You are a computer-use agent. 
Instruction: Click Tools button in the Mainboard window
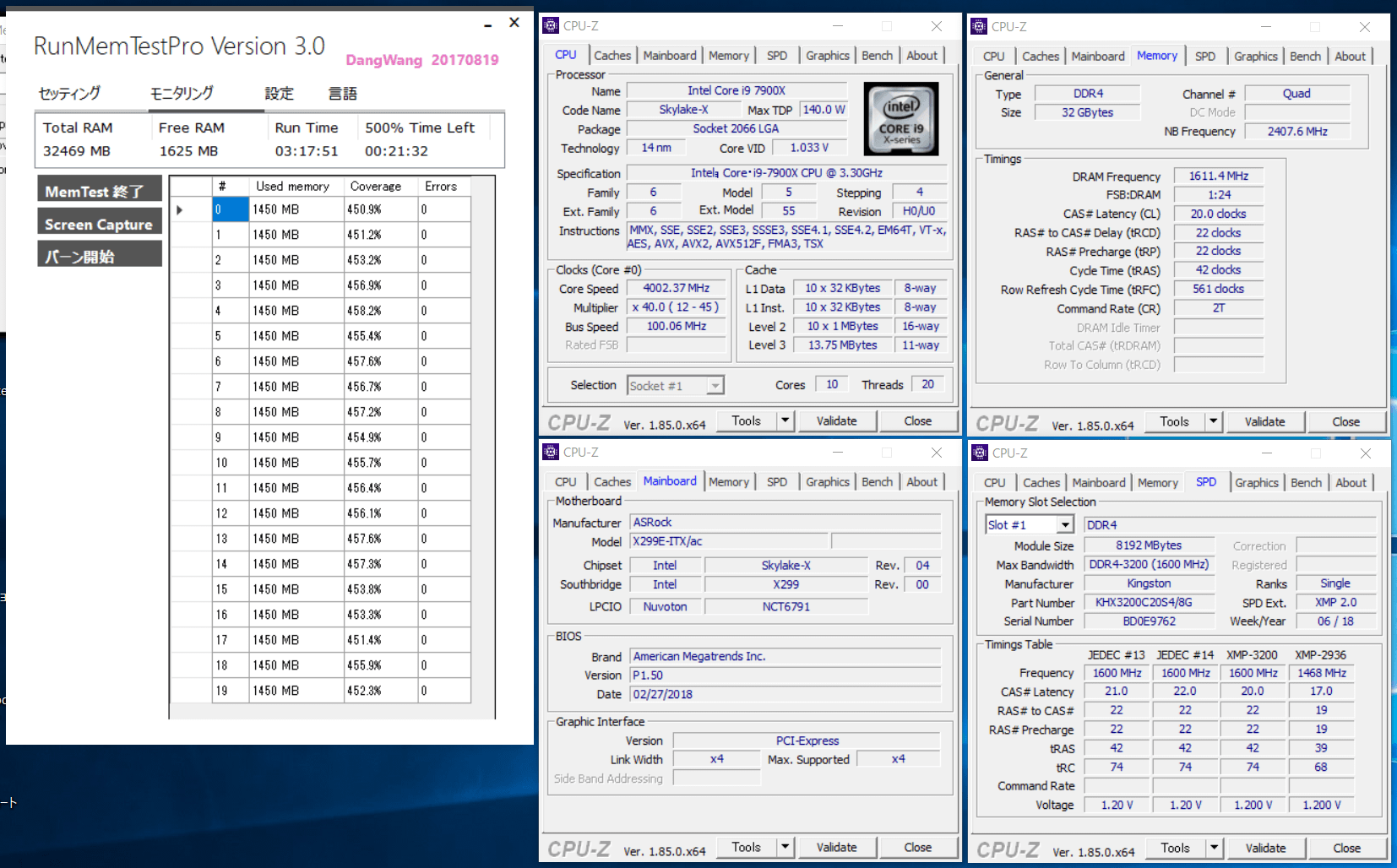click(x=746, y=847)
